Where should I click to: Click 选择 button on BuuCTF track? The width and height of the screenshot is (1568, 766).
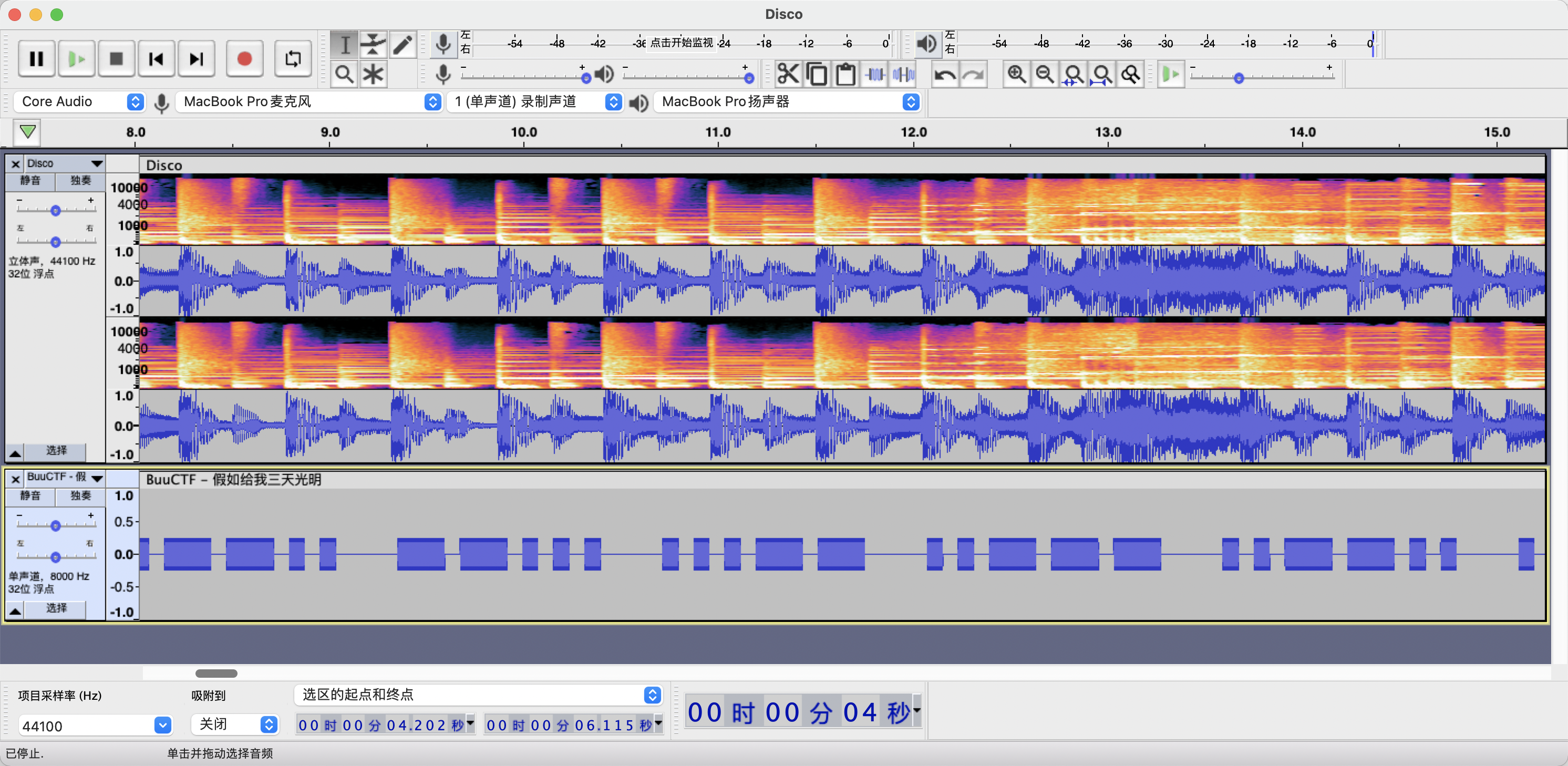pos(57,609)
